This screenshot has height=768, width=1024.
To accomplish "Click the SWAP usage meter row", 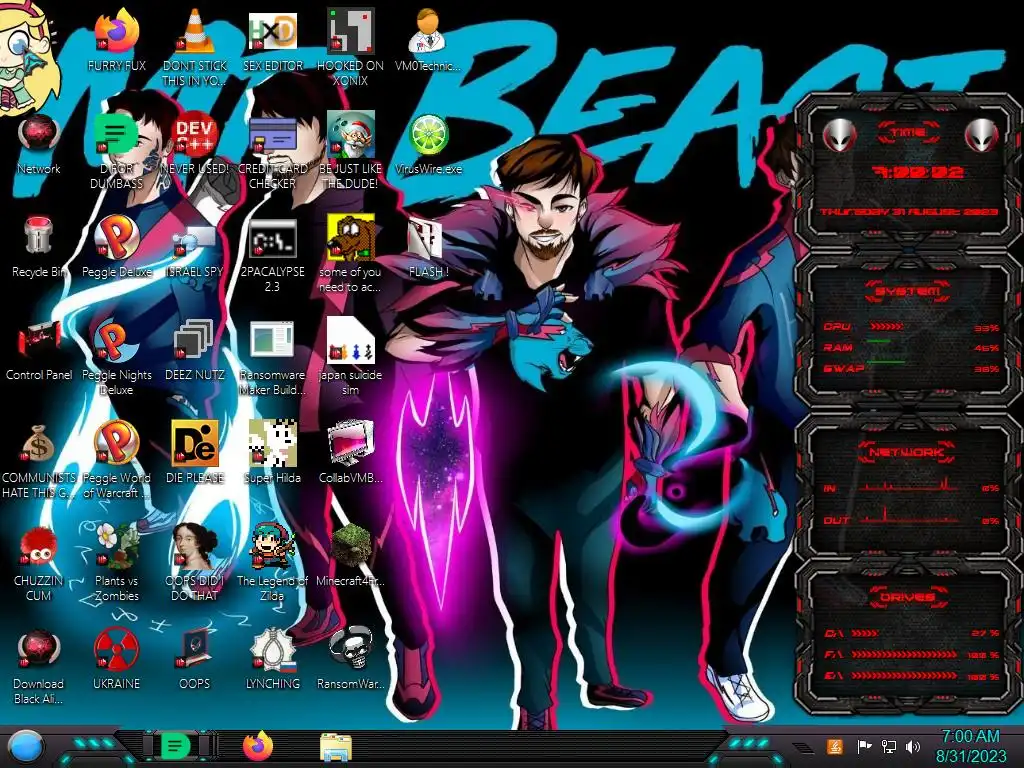I will click(x=910, y=368).
